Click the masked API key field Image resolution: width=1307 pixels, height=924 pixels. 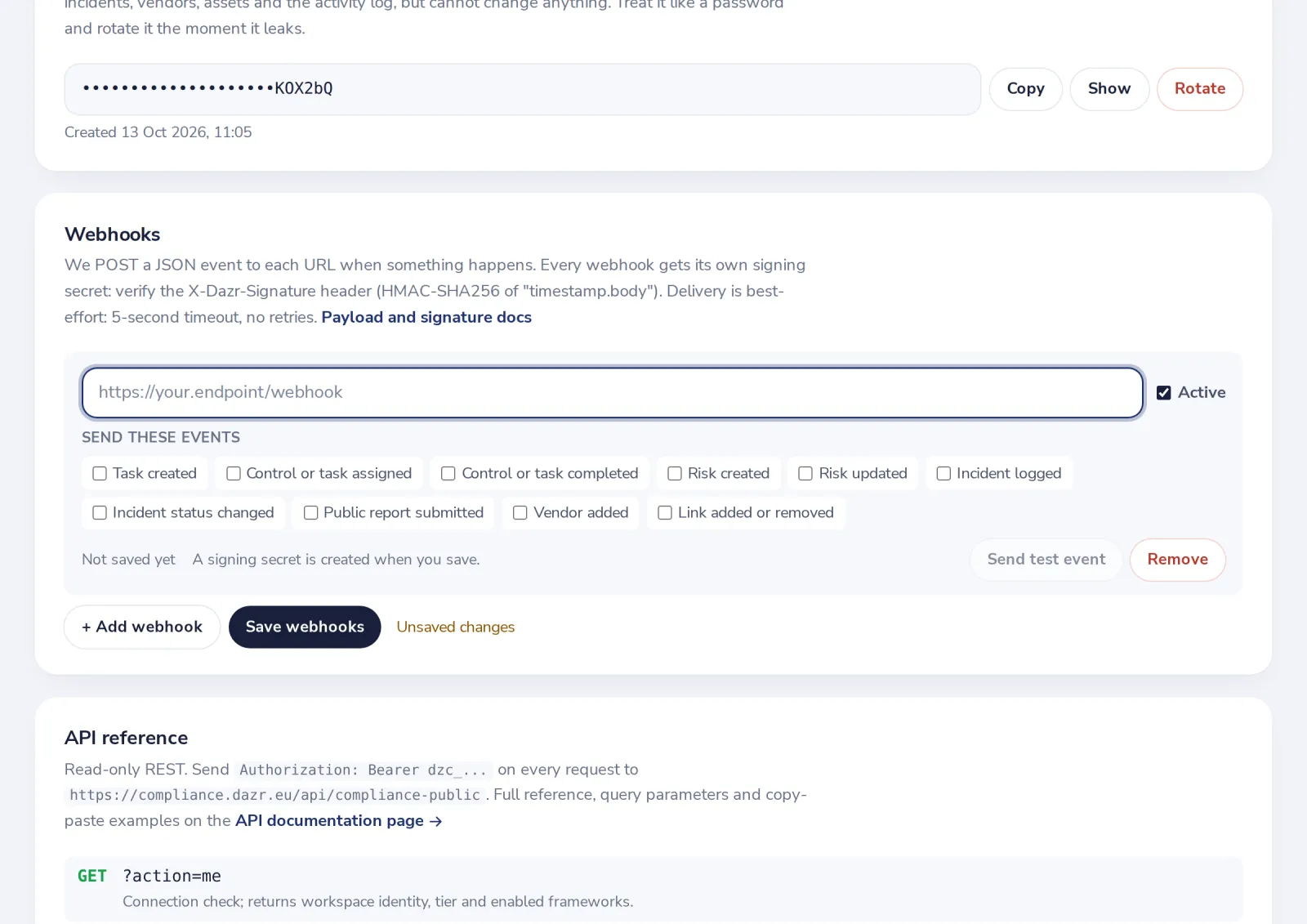(x=522, y=89)
